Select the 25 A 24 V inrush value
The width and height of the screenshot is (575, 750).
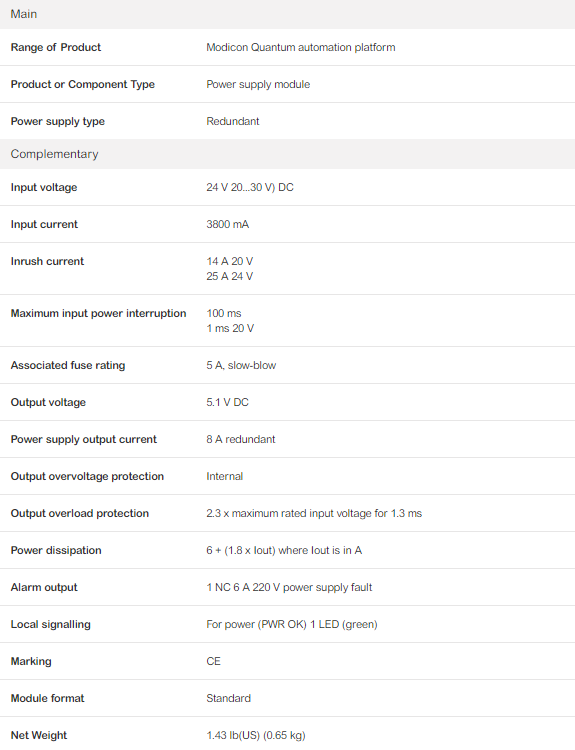tap(230, 276)
